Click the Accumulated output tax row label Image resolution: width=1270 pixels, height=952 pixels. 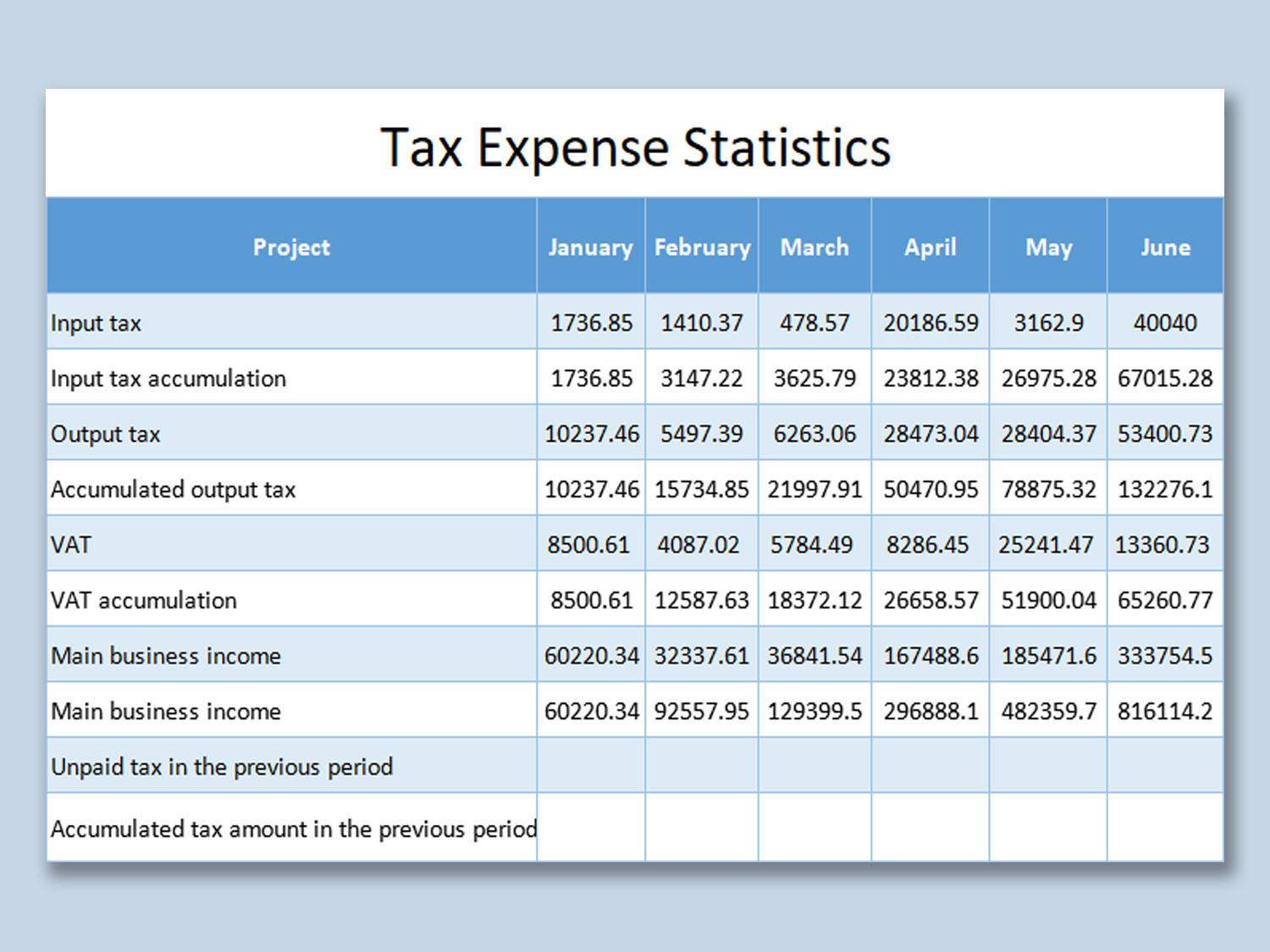[x=173, y=489]
